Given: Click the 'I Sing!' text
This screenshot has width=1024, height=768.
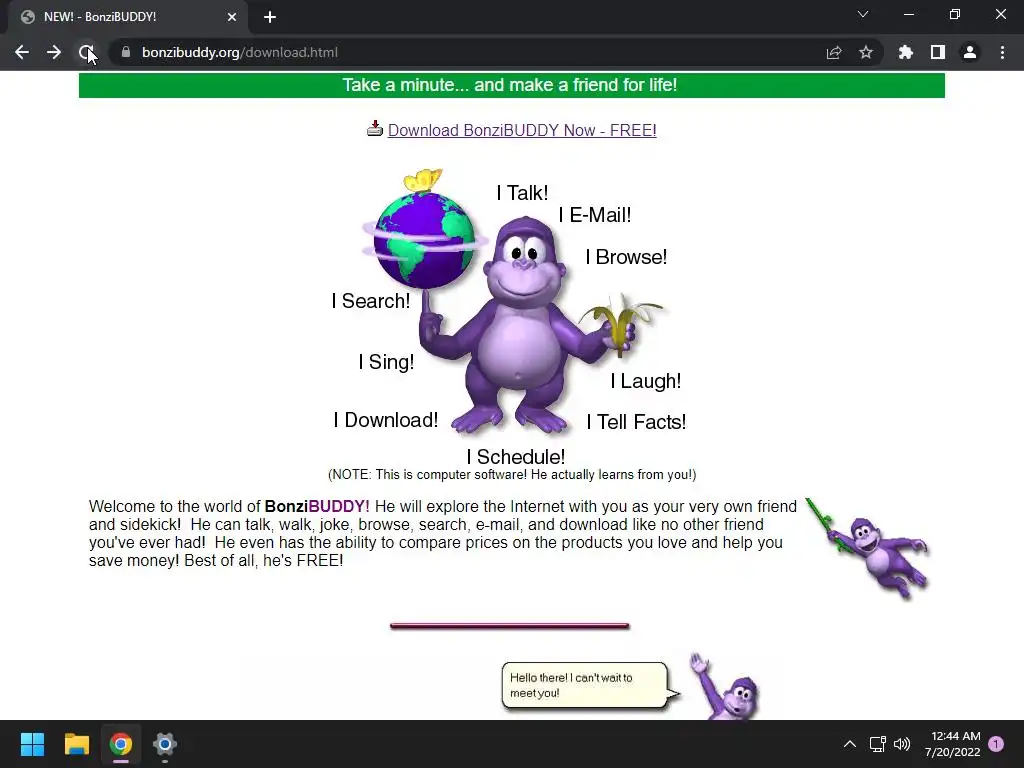Looking at the screenshot, I should pos(386,362).
